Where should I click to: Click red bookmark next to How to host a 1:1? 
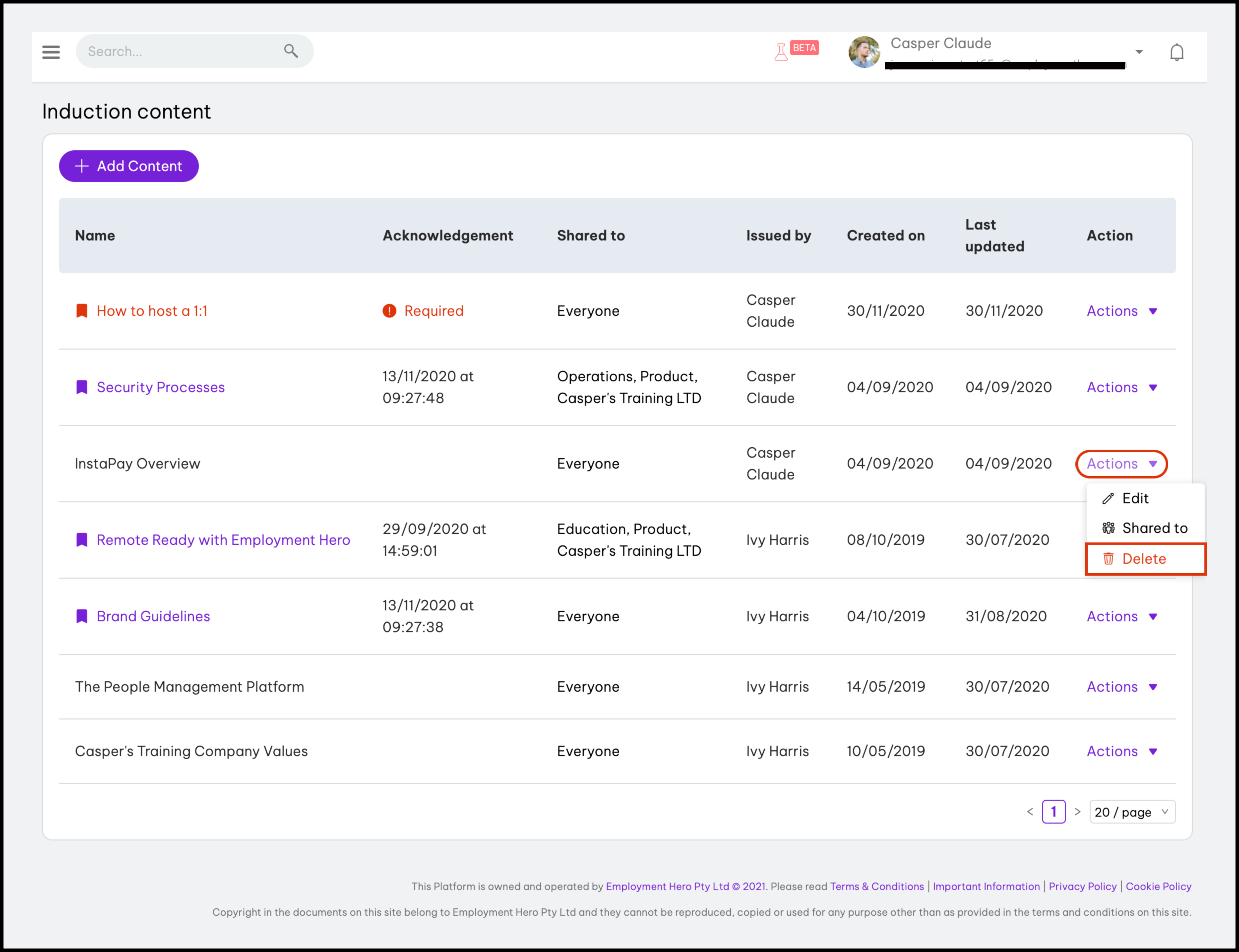(x=82, y=310)
